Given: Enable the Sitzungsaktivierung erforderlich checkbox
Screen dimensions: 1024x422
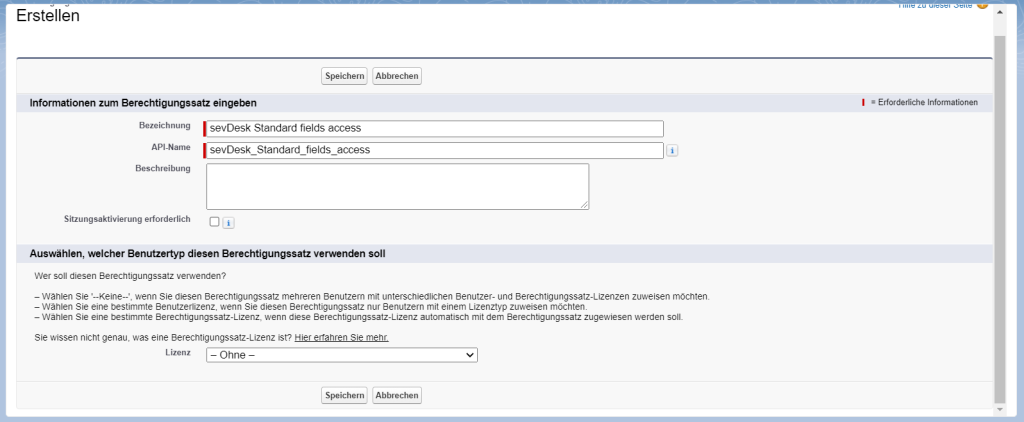Looking at the screenshot, I should pos(214,222).
